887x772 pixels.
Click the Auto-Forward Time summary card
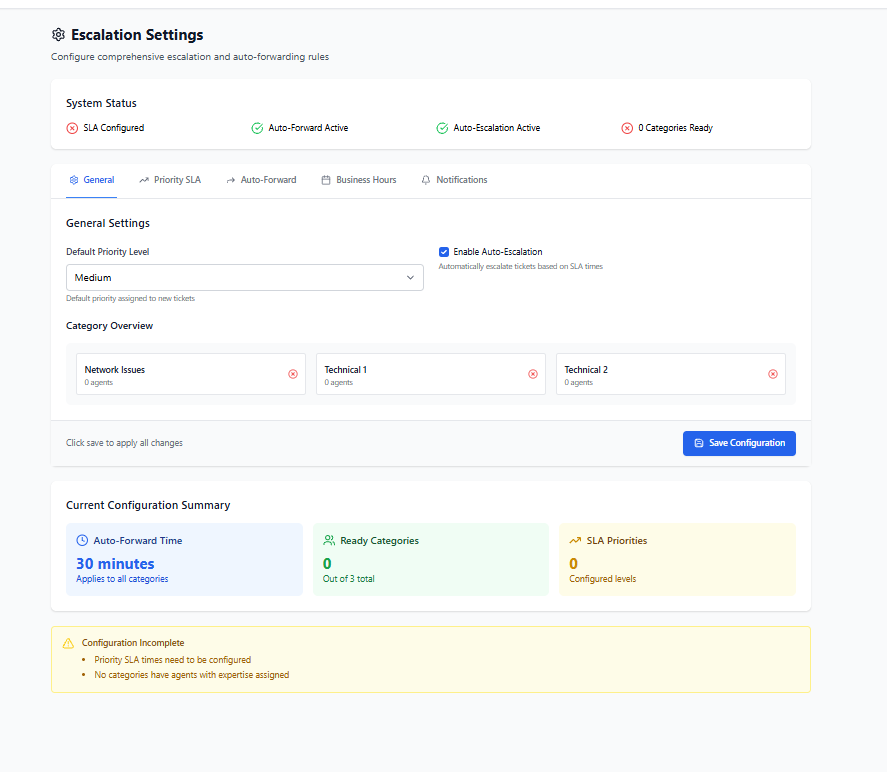pyautogui.click(x=184, y=559)
